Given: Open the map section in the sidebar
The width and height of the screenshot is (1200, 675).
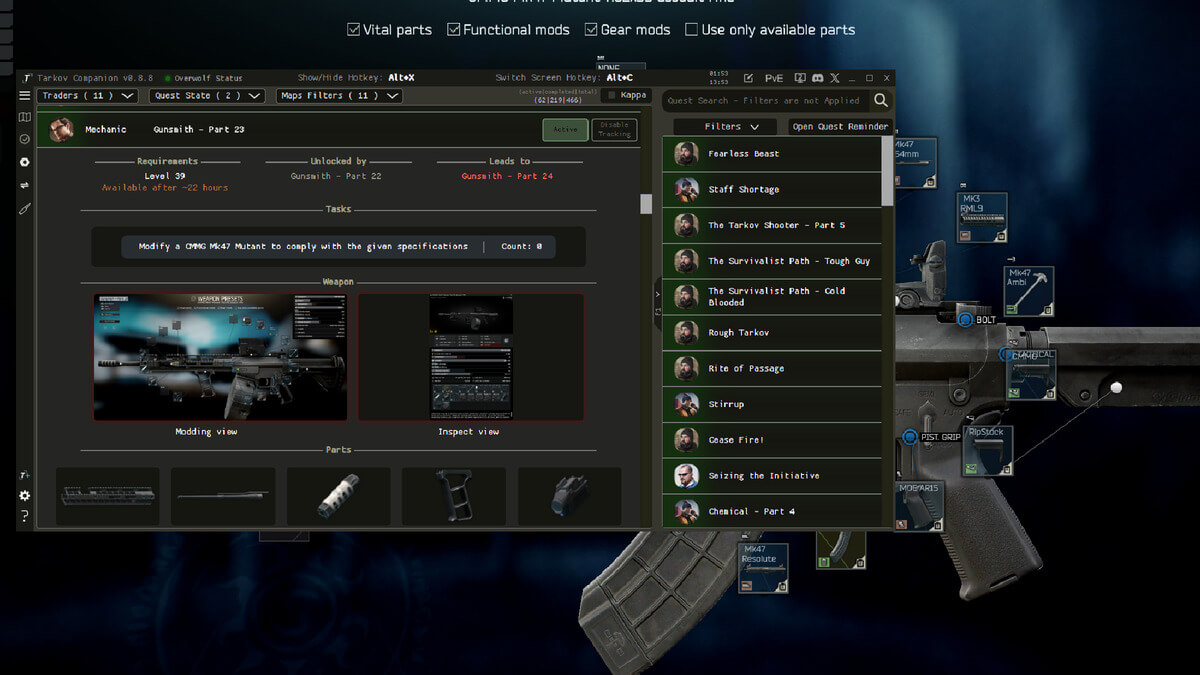Looking at the screenshot, I should [25, 117].
